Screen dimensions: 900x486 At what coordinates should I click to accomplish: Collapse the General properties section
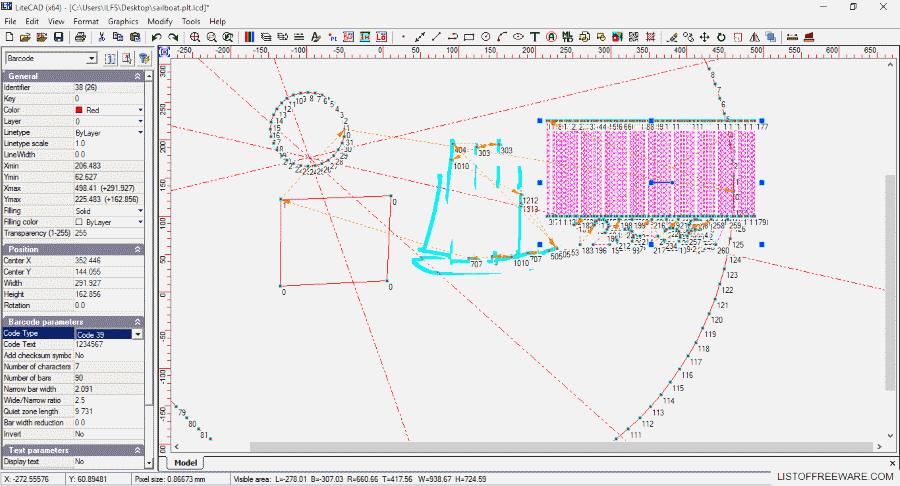tap(137, 76)
